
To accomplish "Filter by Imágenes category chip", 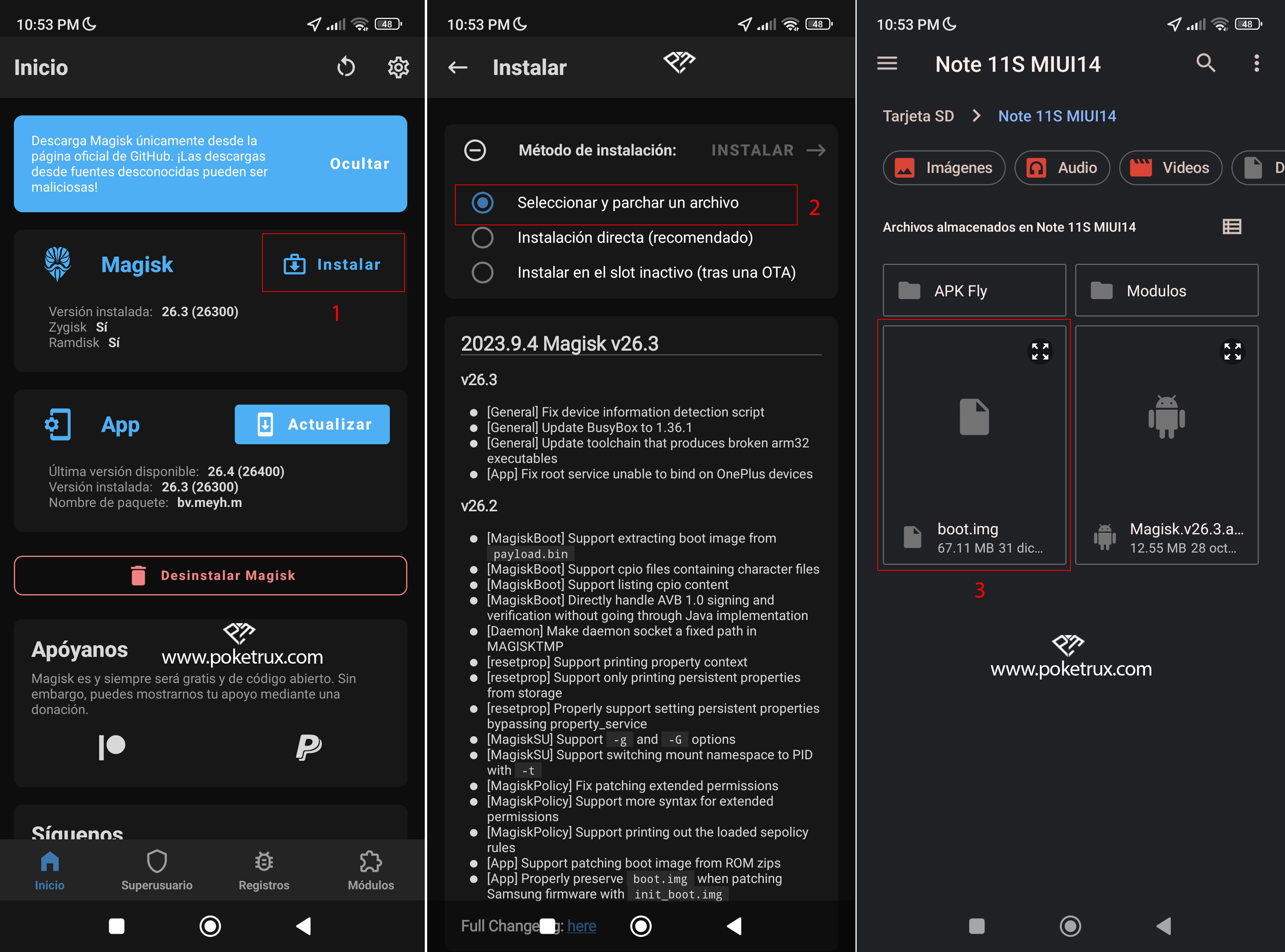I will [944, 168].
